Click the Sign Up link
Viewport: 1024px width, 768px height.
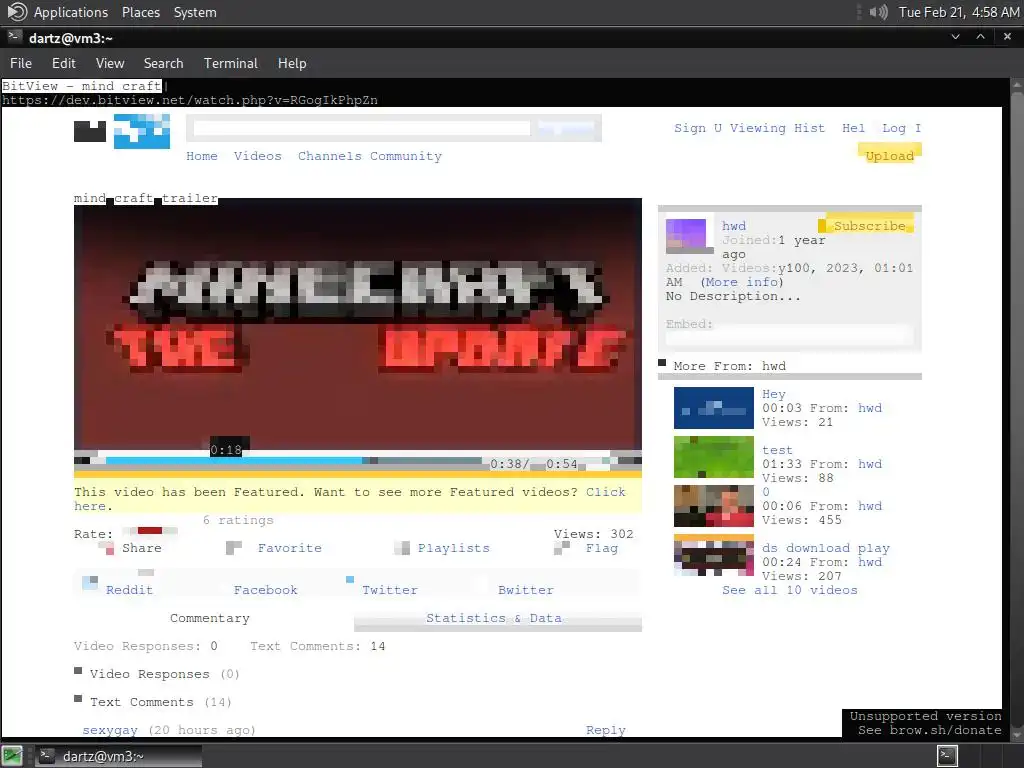pyautogui.click(x=697, y=128)
